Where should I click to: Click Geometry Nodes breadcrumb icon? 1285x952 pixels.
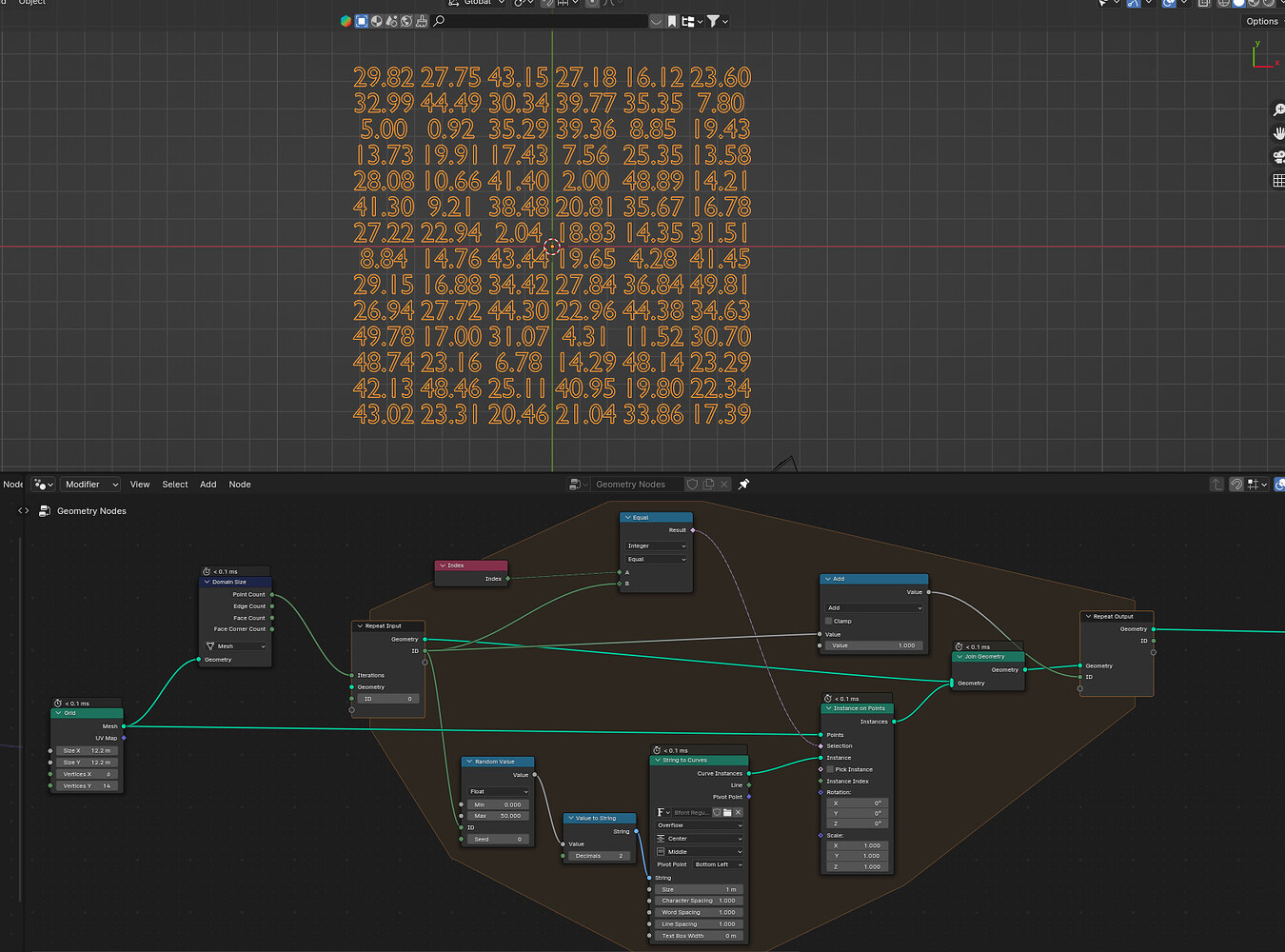(x=44, y=511)
